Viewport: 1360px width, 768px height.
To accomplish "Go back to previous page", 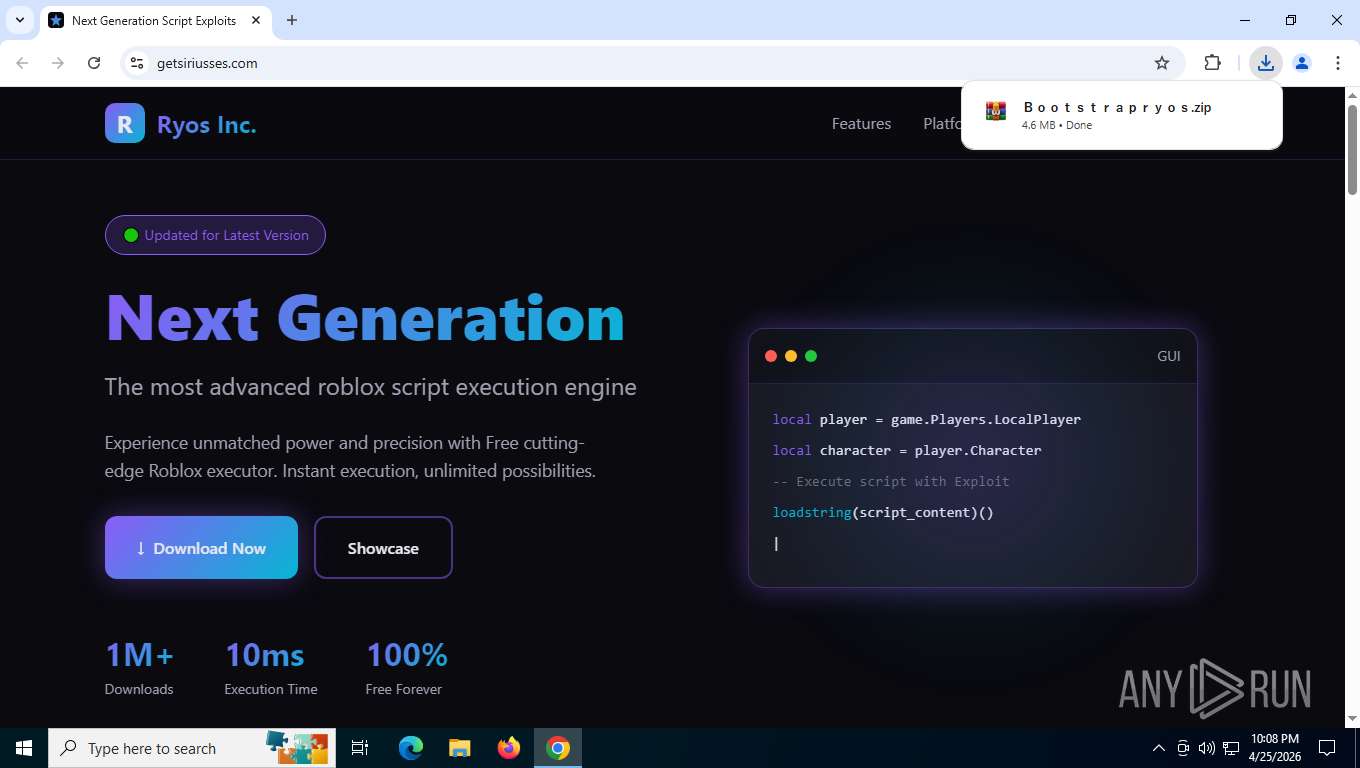I will 22,63.
